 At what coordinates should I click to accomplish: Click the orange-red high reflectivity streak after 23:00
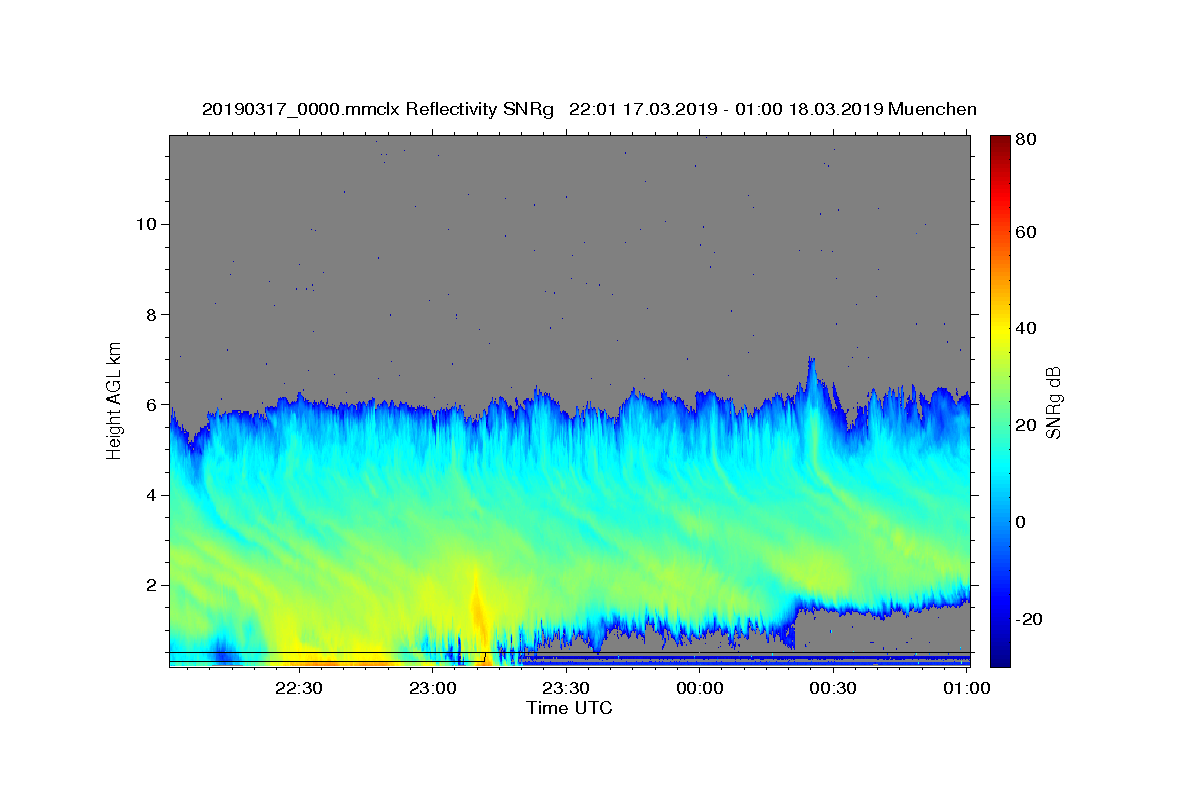[479, 612]
